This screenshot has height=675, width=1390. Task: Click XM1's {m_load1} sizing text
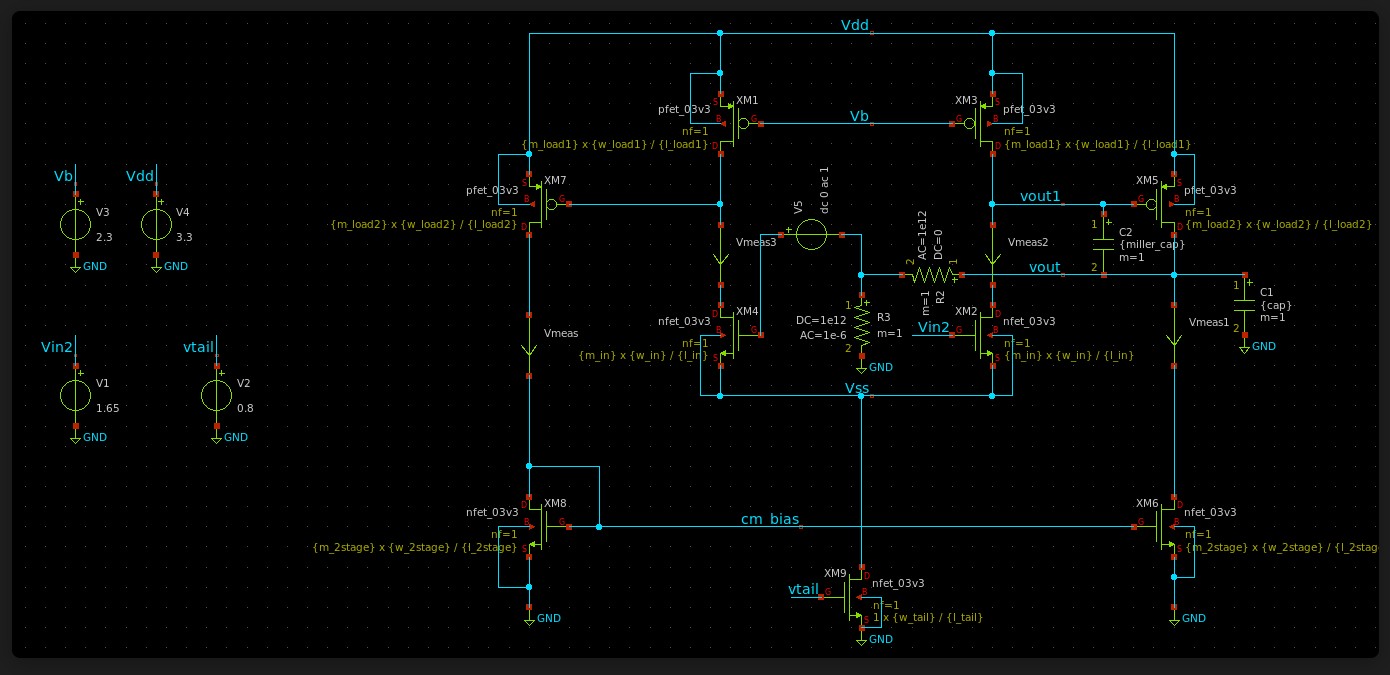pyautogui.click(x=616, y=145)
